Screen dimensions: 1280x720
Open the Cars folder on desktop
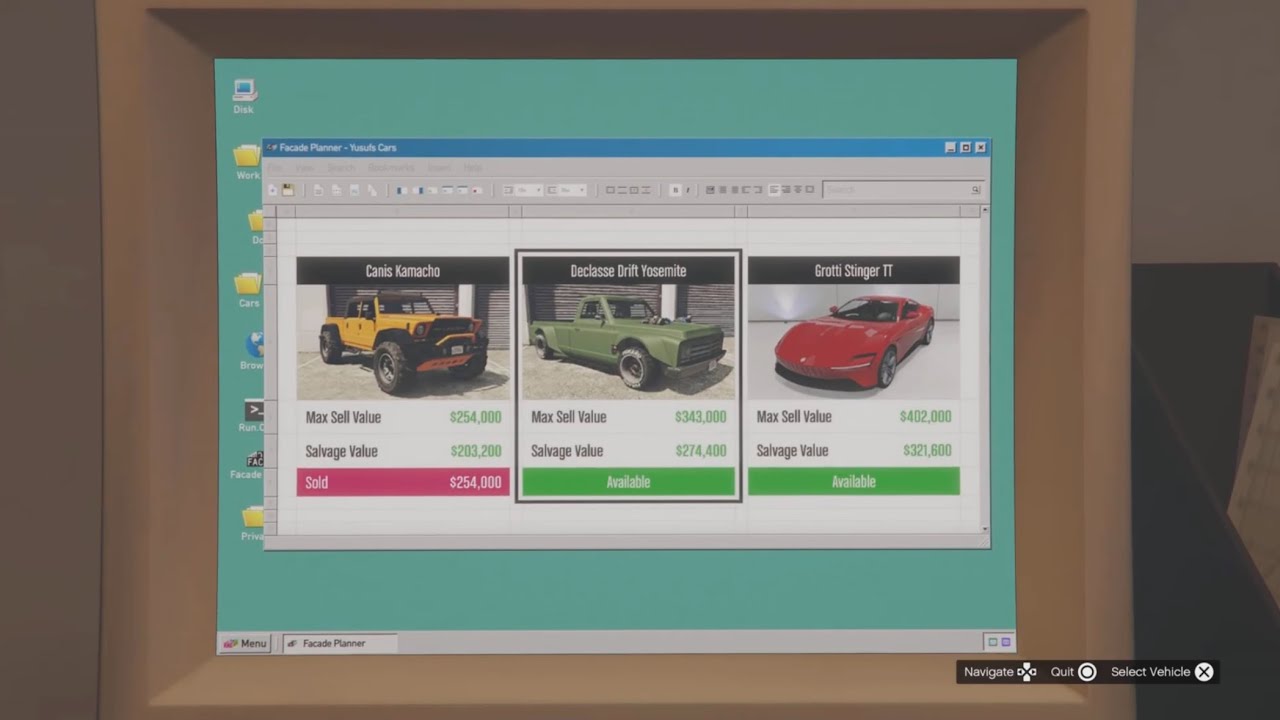pos(249,290)
